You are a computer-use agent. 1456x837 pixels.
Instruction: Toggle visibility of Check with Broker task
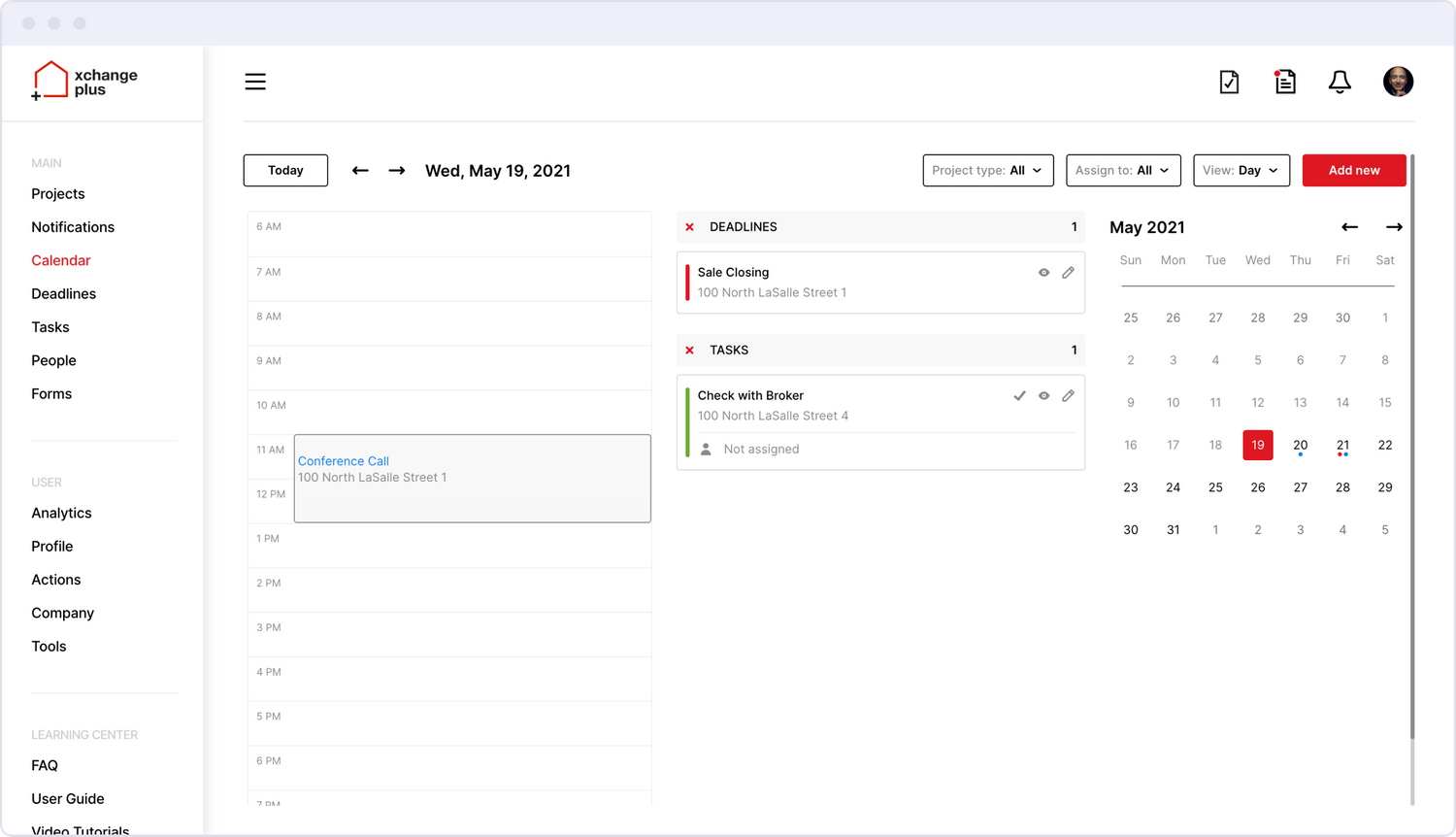point(1043,396)
